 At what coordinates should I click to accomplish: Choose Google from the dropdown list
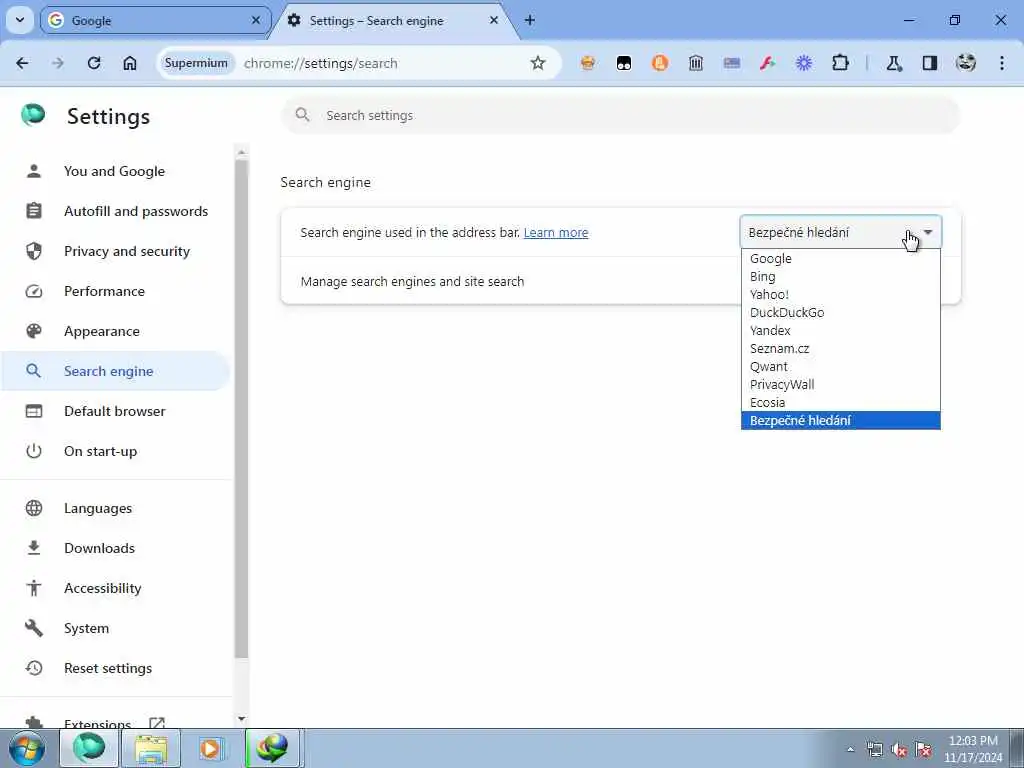pyautogui.click(x=840, y=259)
